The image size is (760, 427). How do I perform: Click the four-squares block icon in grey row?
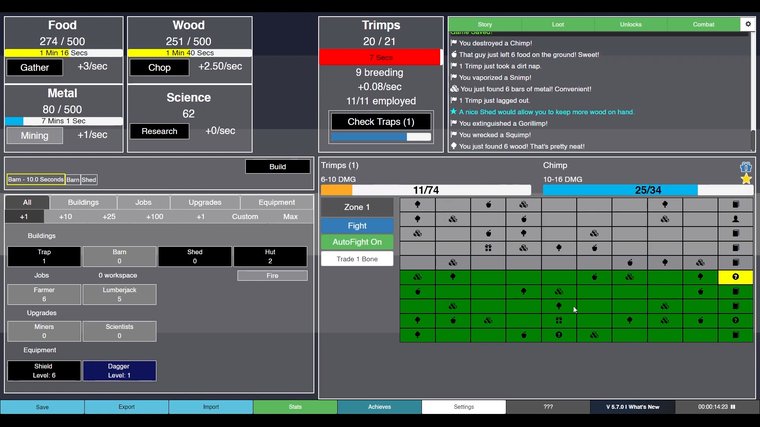coord(488,248)
